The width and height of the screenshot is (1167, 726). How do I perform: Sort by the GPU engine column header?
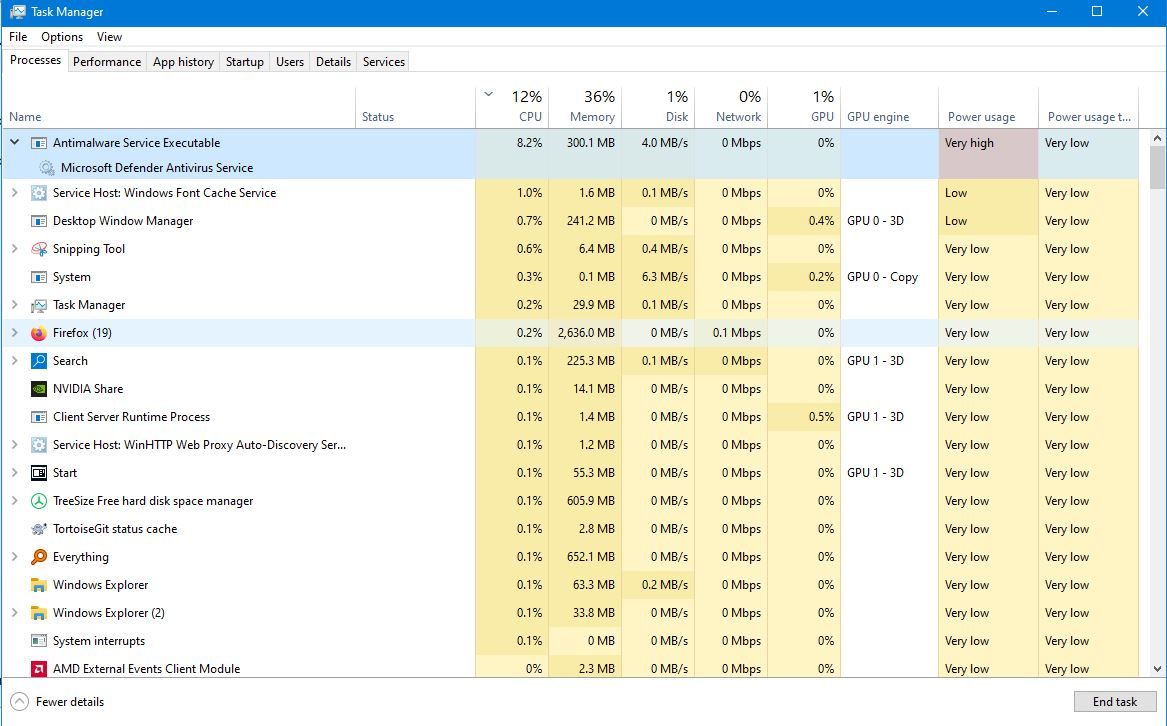point(889,107)
